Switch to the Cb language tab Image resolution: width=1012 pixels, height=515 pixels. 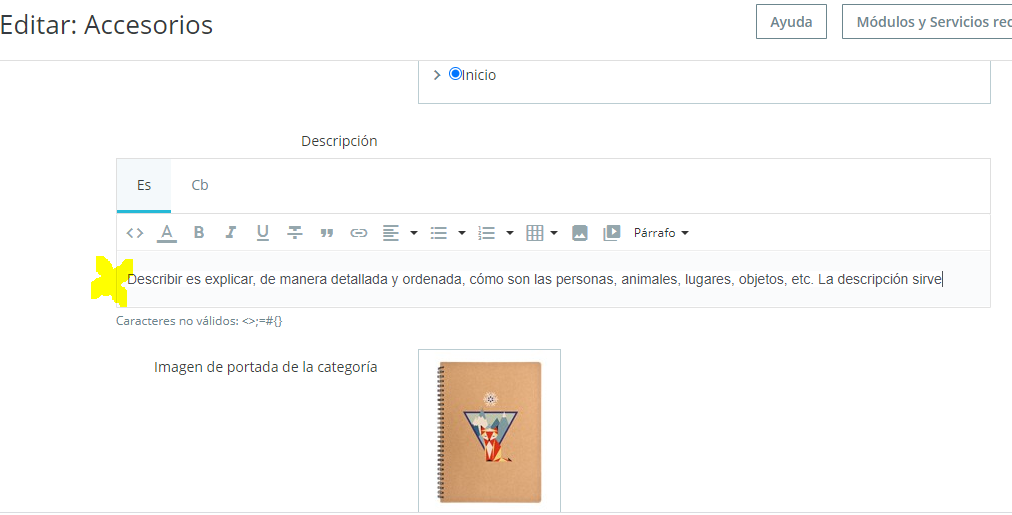tap(200, 185)
